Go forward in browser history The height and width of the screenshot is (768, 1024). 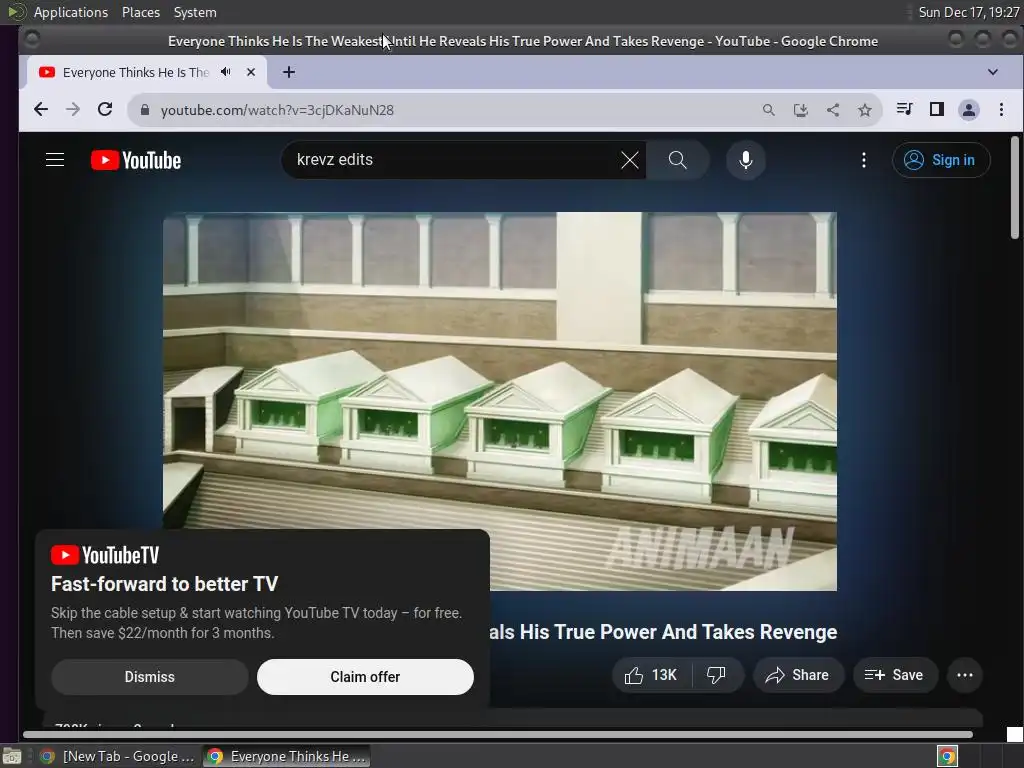(x=72, y=110)
